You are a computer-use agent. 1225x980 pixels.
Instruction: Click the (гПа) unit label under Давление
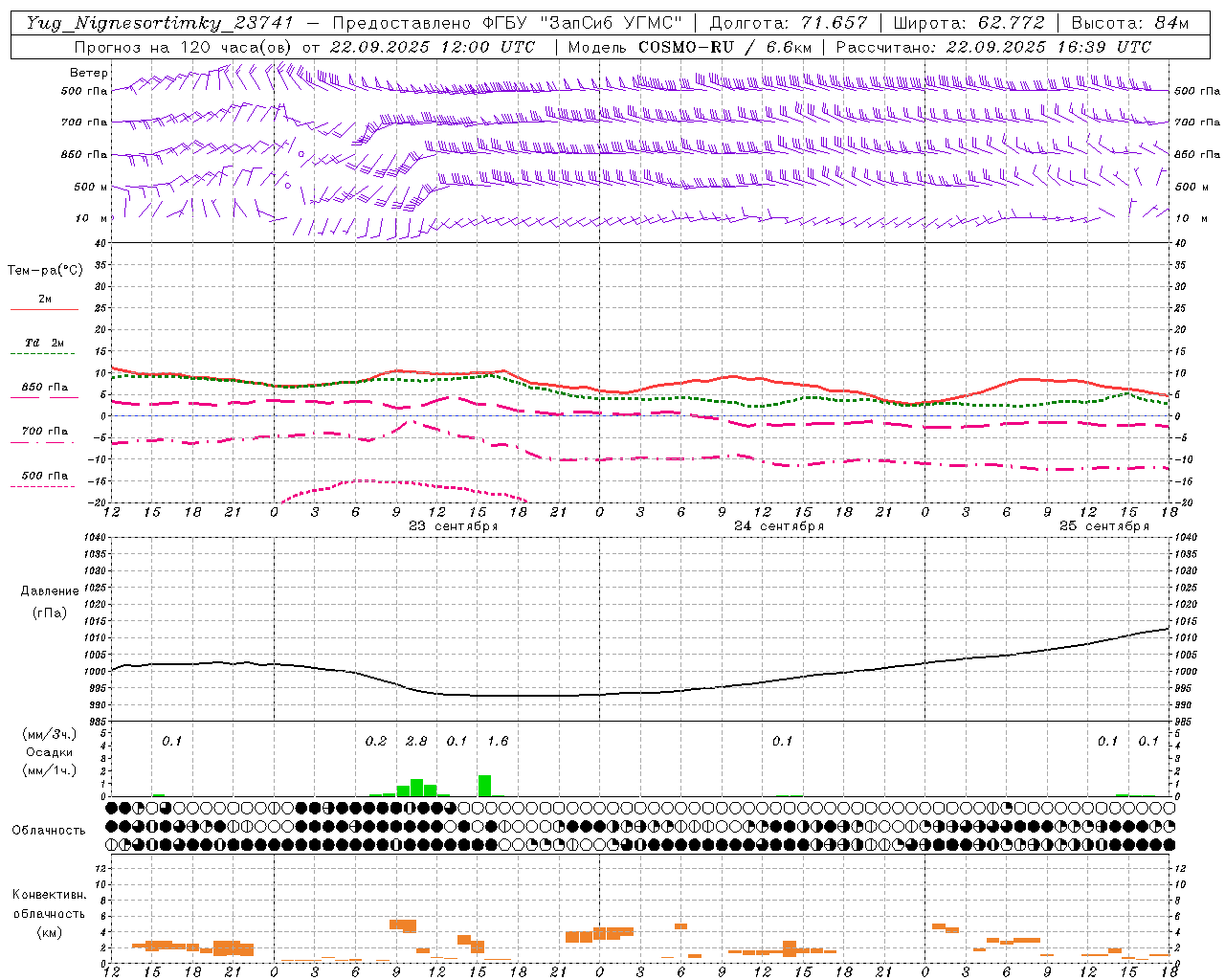(50, 612)
